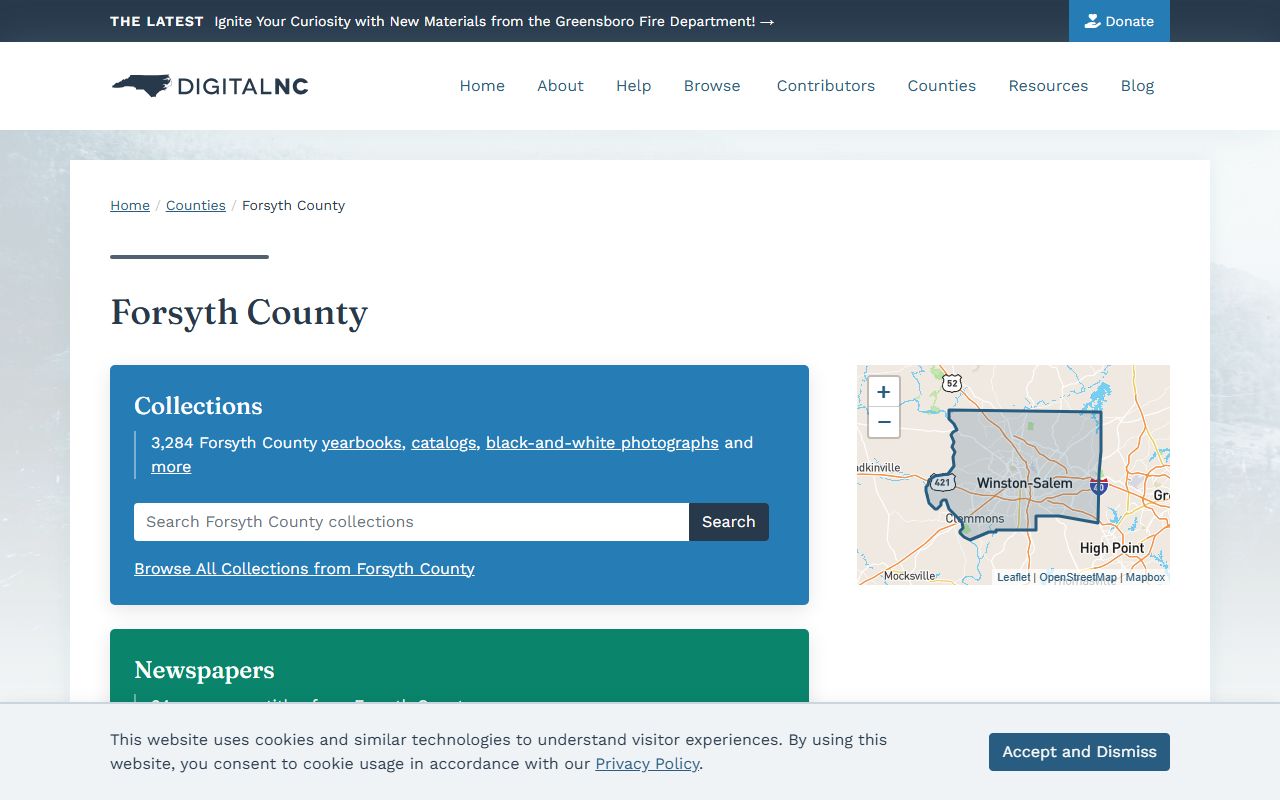Click the Donate button
This screenshot has height=800, width=1280.
point(1119,21)
